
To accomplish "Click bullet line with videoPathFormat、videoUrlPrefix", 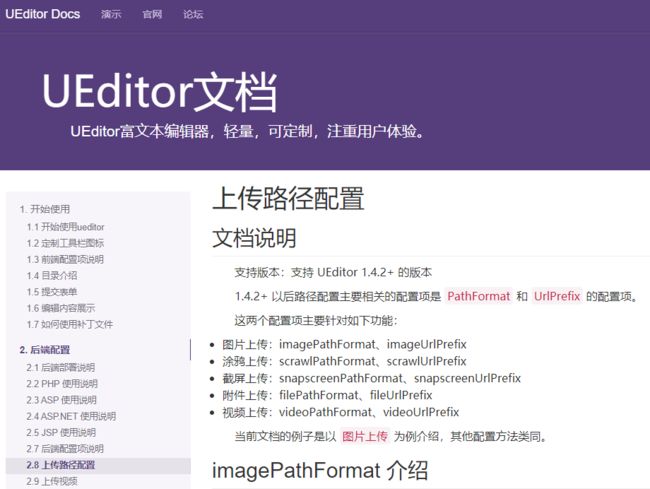I will [x=340, y=412].
